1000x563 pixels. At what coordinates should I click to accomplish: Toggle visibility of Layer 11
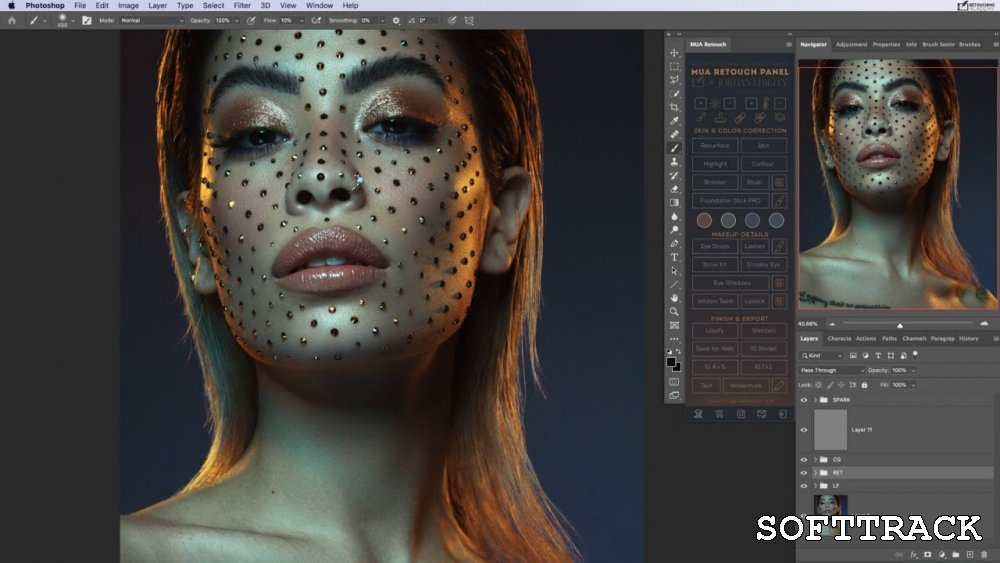click(x=803, y=430)
